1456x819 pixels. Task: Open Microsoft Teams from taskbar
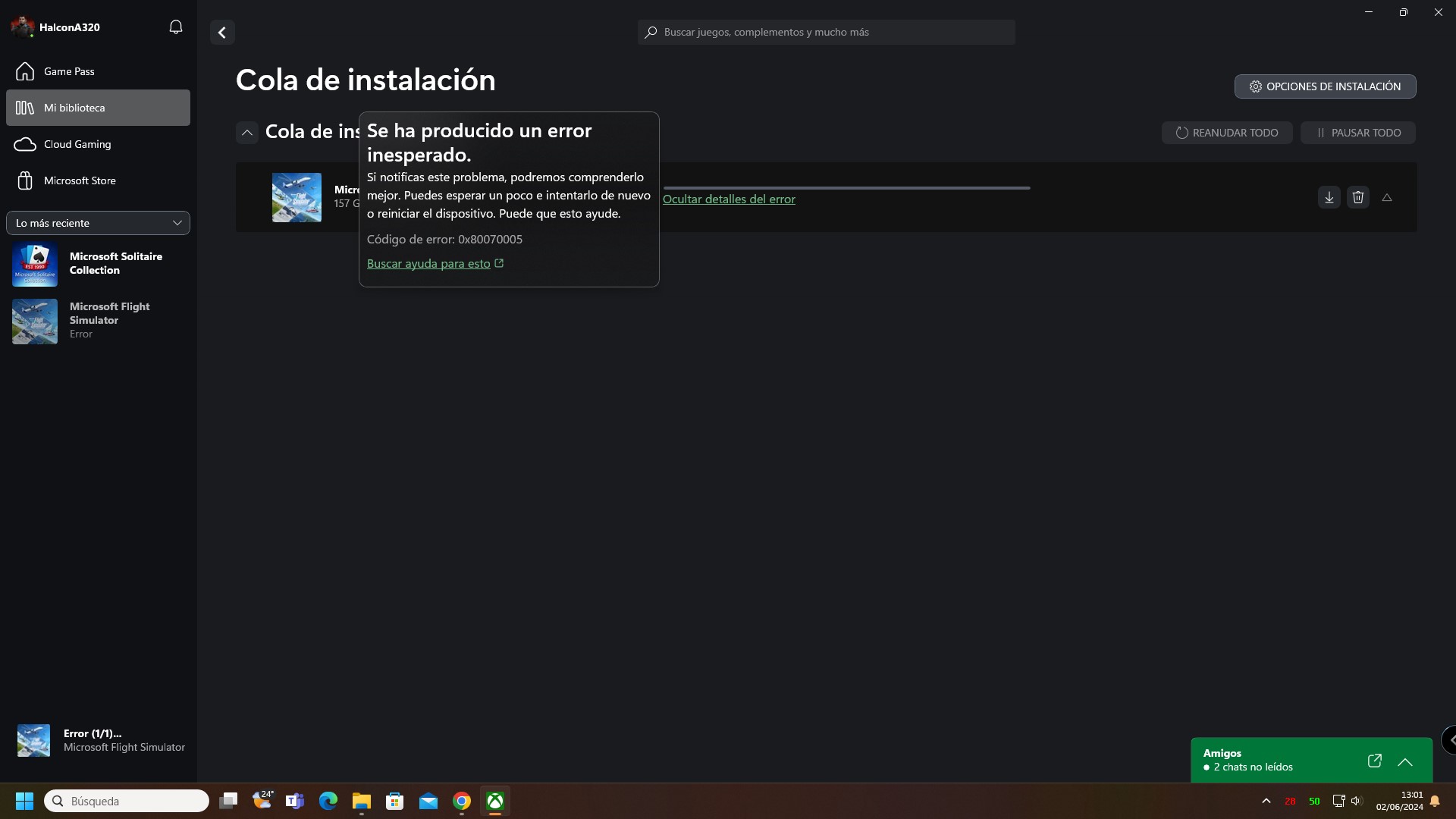(295, 801)
